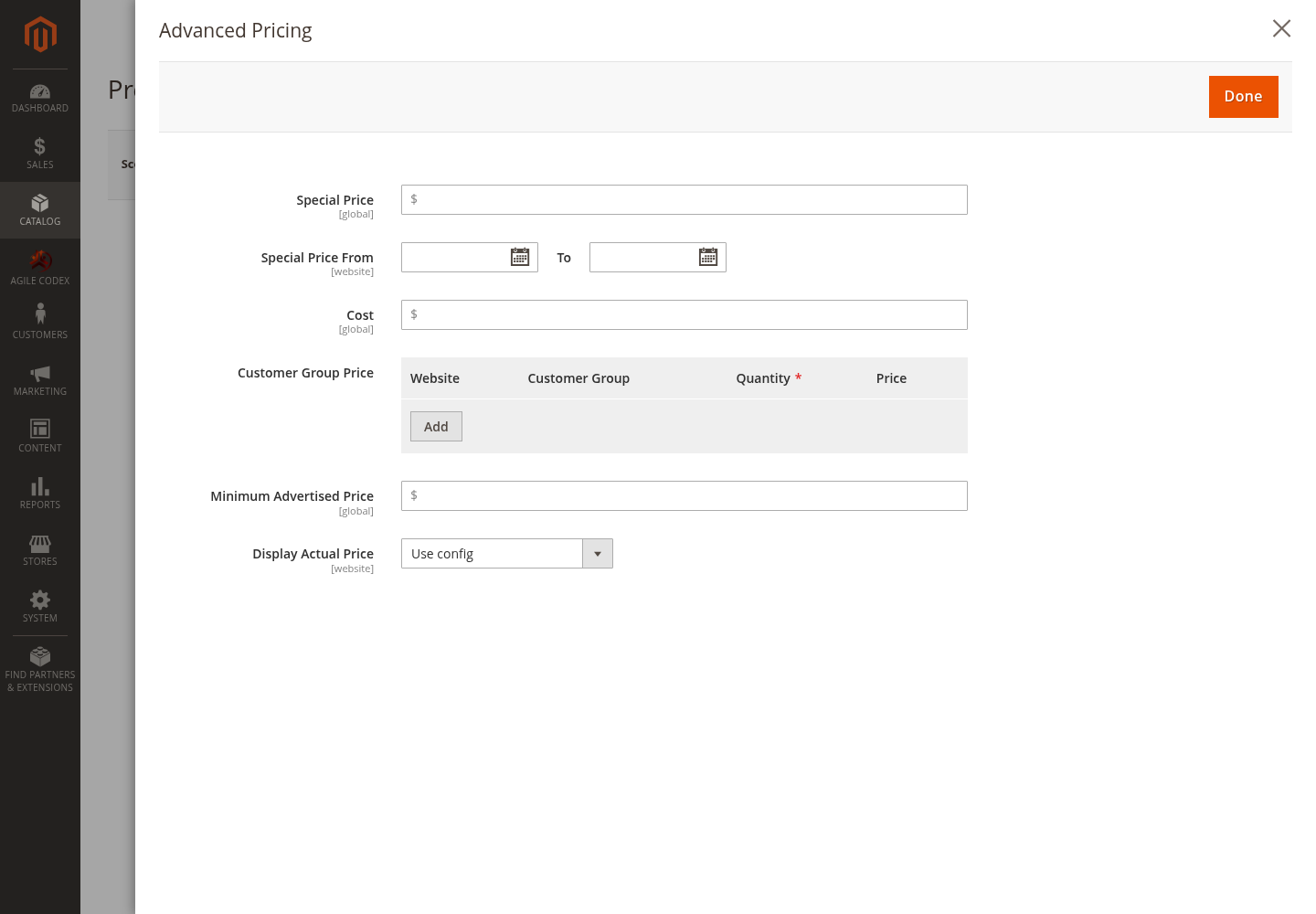Image resolution: width=1316 pixels, height=914 pixels.
Task: Click the Special Price To date field
Action: tap(658, 258)
